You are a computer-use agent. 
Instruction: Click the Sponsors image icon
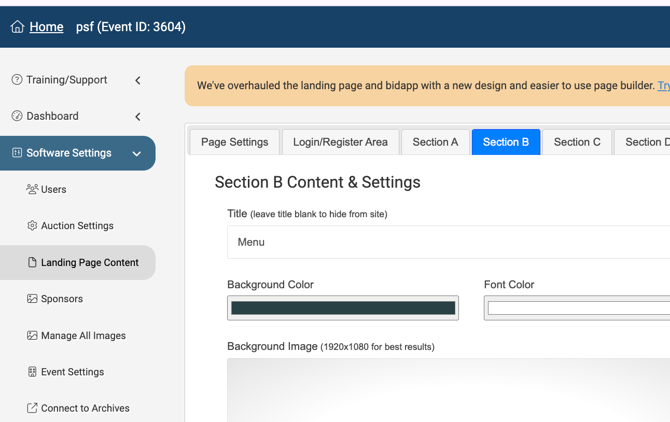(32, 299)
